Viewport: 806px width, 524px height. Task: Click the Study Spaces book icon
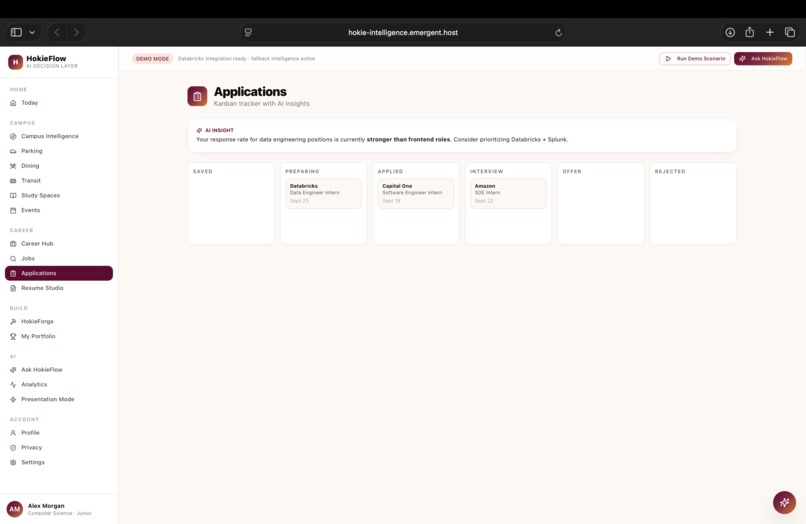(x=13, y=195)
